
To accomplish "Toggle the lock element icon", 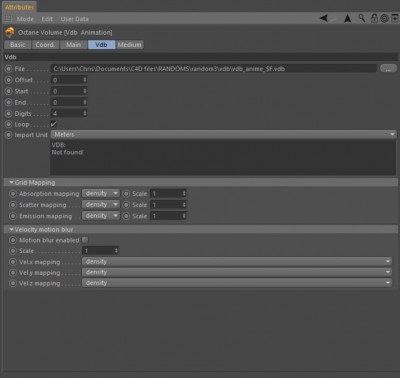I will (374, 18).
